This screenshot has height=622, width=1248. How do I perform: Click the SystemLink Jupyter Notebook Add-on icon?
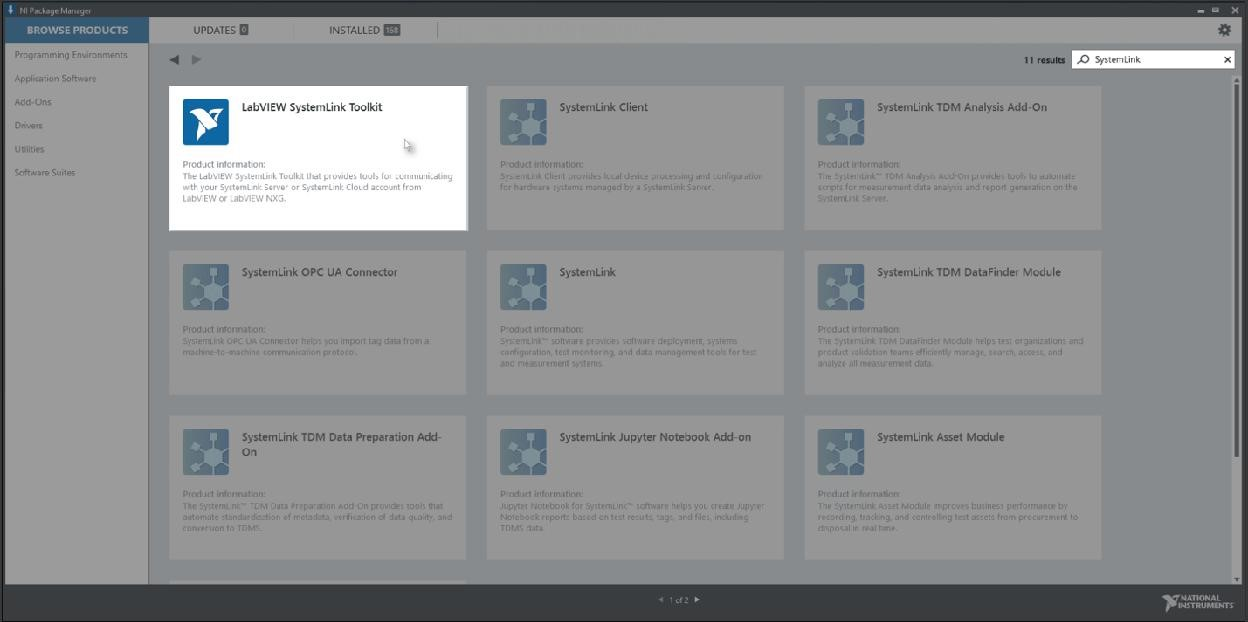click(523, 452)
